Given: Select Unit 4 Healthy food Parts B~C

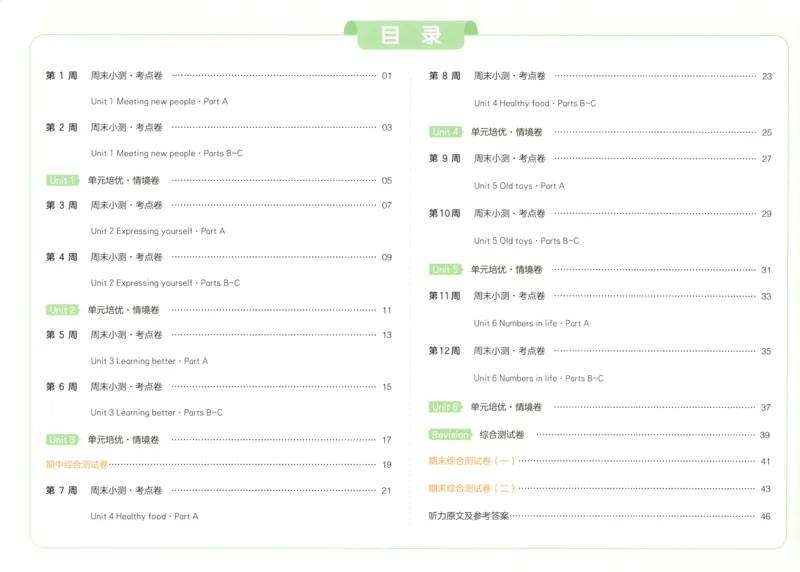Looking at the screenshot, I should 535,103.
